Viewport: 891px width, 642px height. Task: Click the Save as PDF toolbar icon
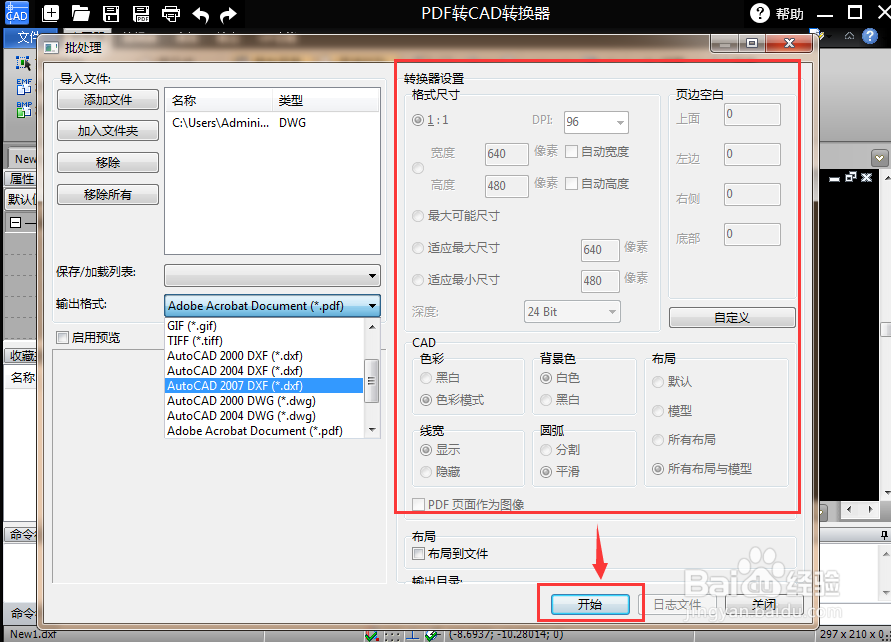(x=141, y=14)
